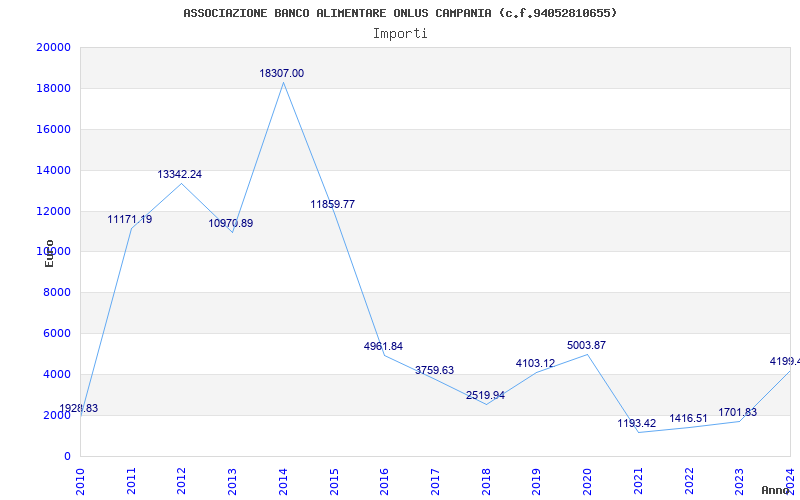This screenshot has height=500, width=800.
Task: Click the x-axis year 2015
Action: click(x=334, y=482)
